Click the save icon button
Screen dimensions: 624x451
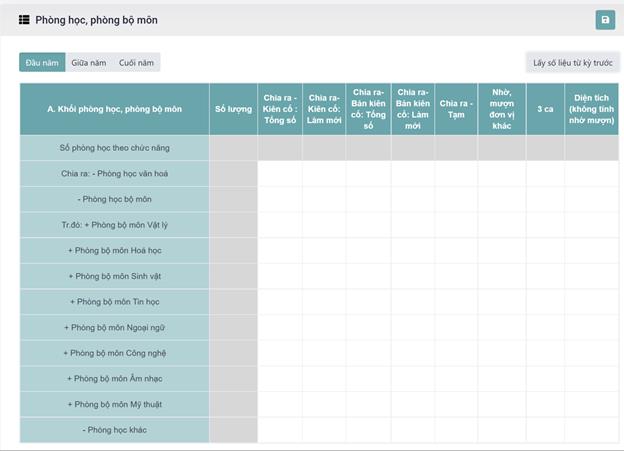click(604, 20)
